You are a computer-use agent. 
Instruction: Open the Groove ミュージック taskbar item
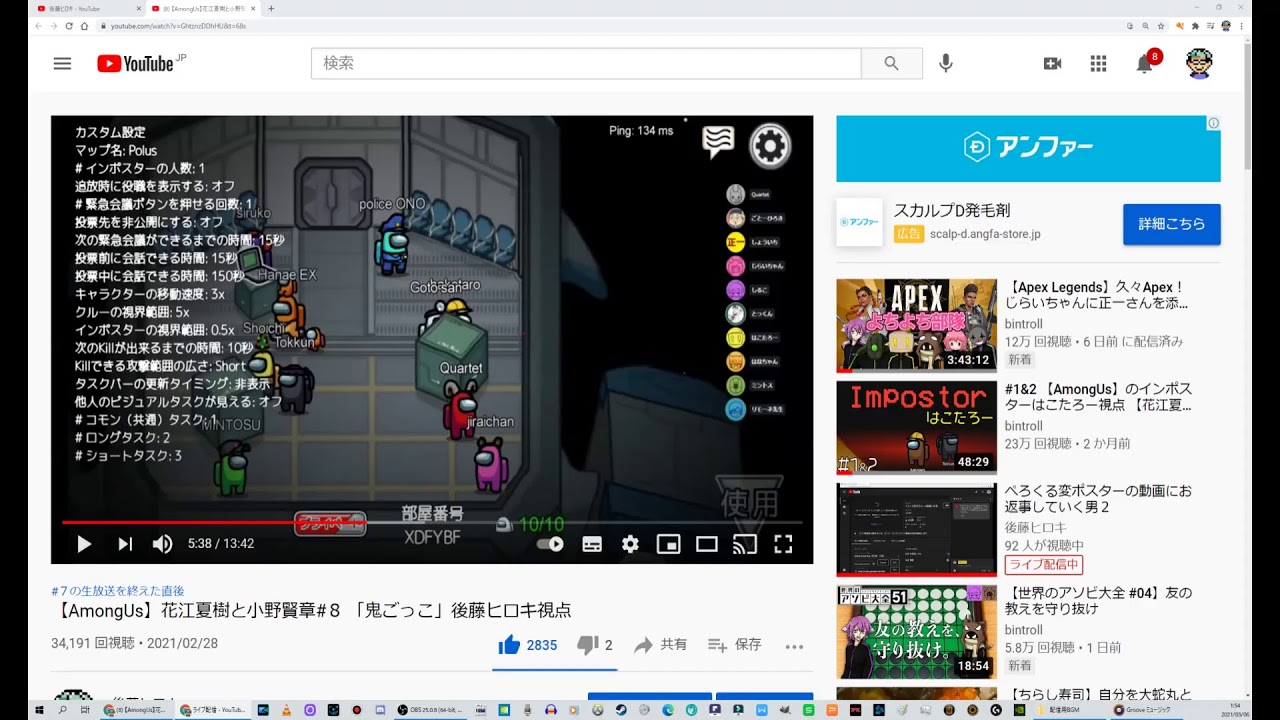[1149, 710]
